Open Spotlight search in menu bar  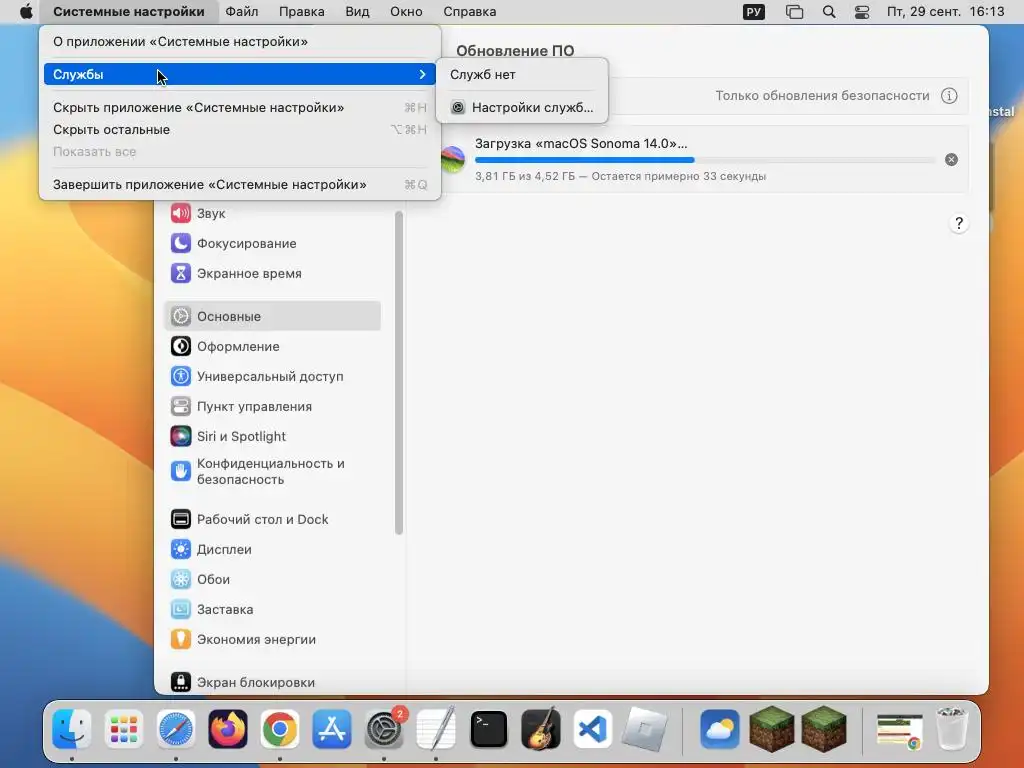coord(829,12)
